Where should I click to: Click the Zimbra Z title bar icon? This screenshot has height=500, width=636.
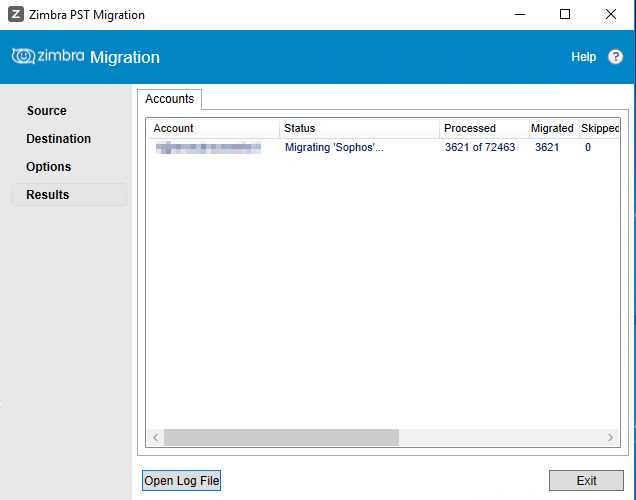click(x=16, y=15)
